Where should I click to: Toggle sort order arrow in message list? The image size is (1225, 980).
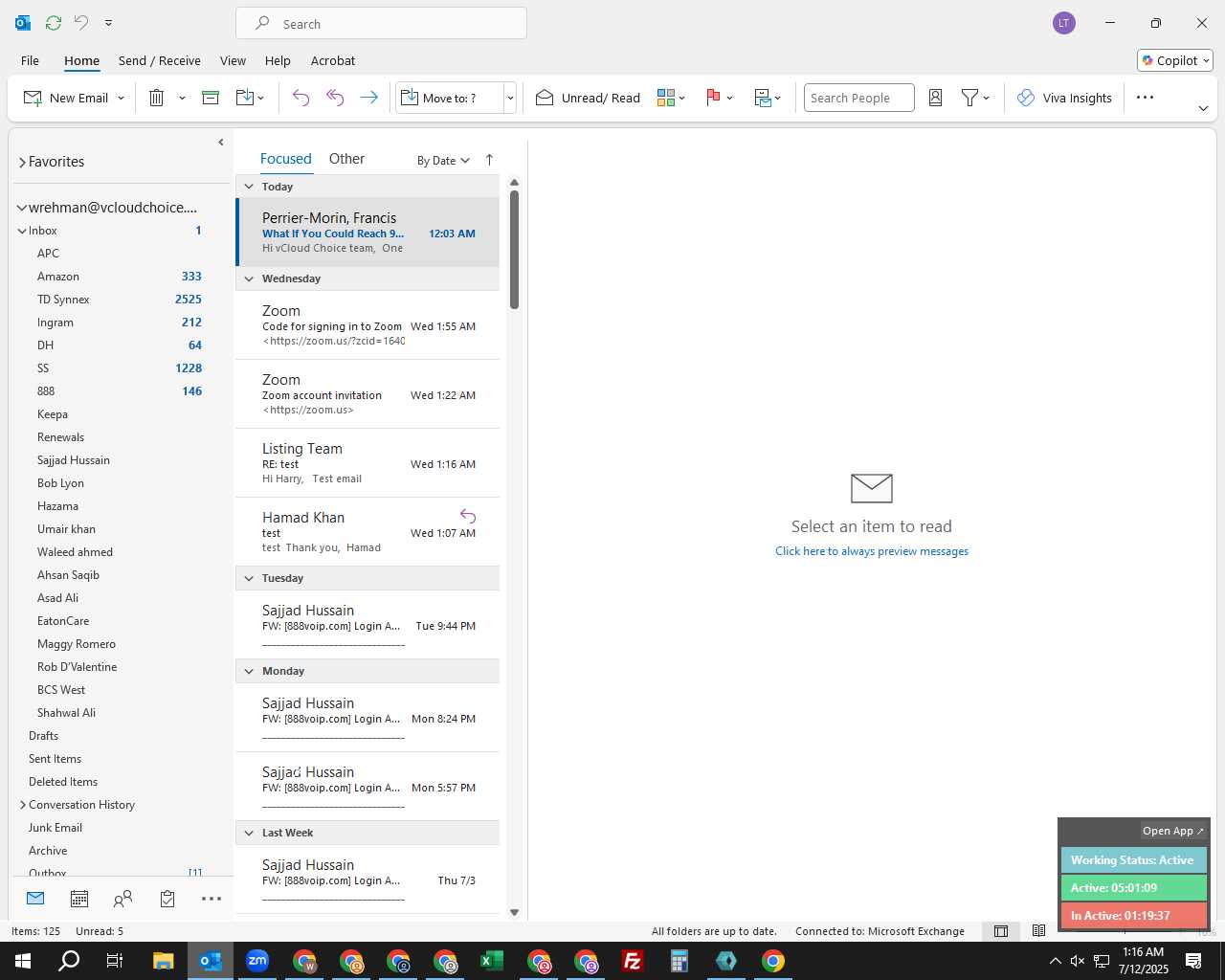(x=489, y=160)
